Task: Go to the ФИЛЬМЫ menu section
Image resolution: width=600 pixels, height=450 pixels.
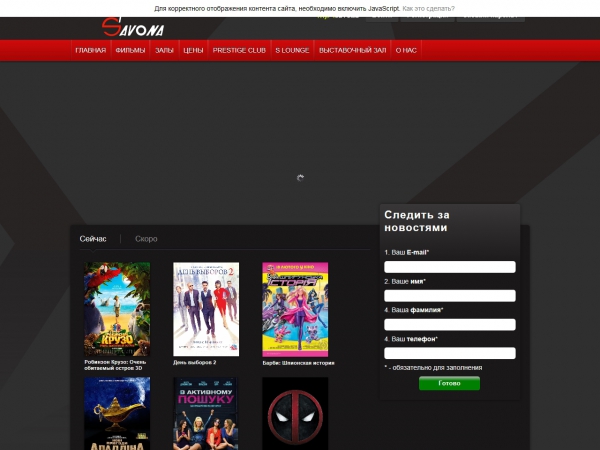Action: pos(130,51)
